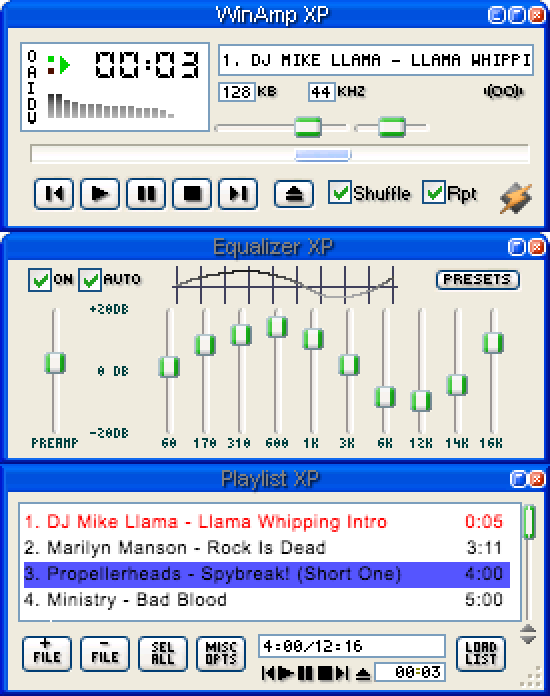Click the 3K equalizer slider
Screen dimensions: 550x696
[x=349, y=365]
